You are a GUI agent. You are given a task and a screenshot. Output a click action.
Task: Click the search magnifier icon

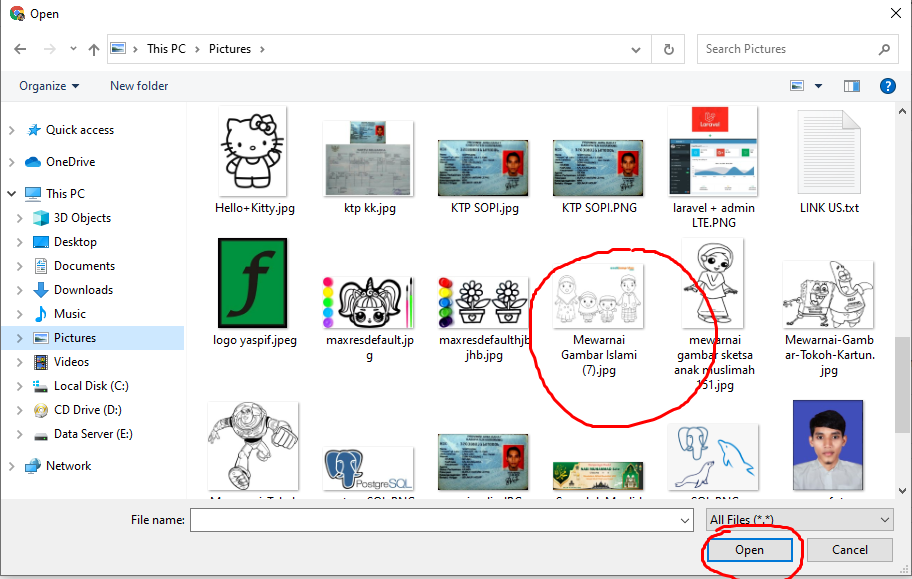pos(884,49)
